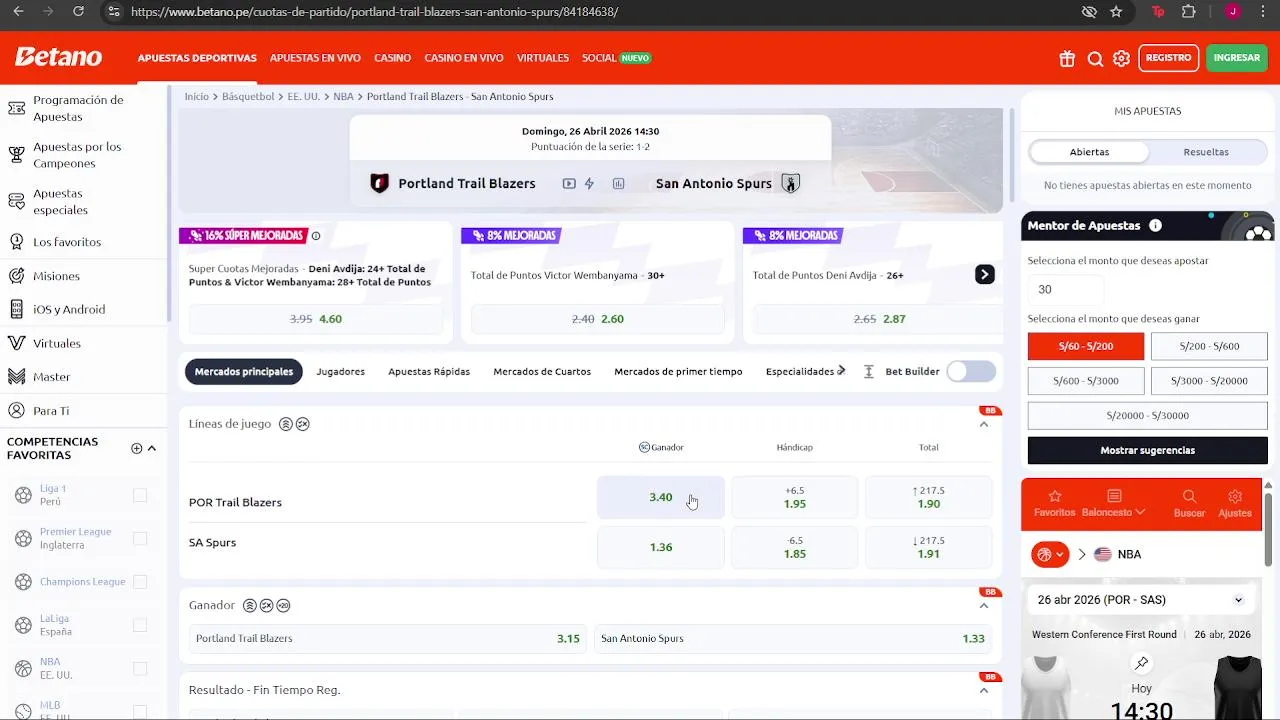Switch to Mercados de Cuartos tab
The height and width of the screenshot is (720, 1280).
[x=542, y=371]
